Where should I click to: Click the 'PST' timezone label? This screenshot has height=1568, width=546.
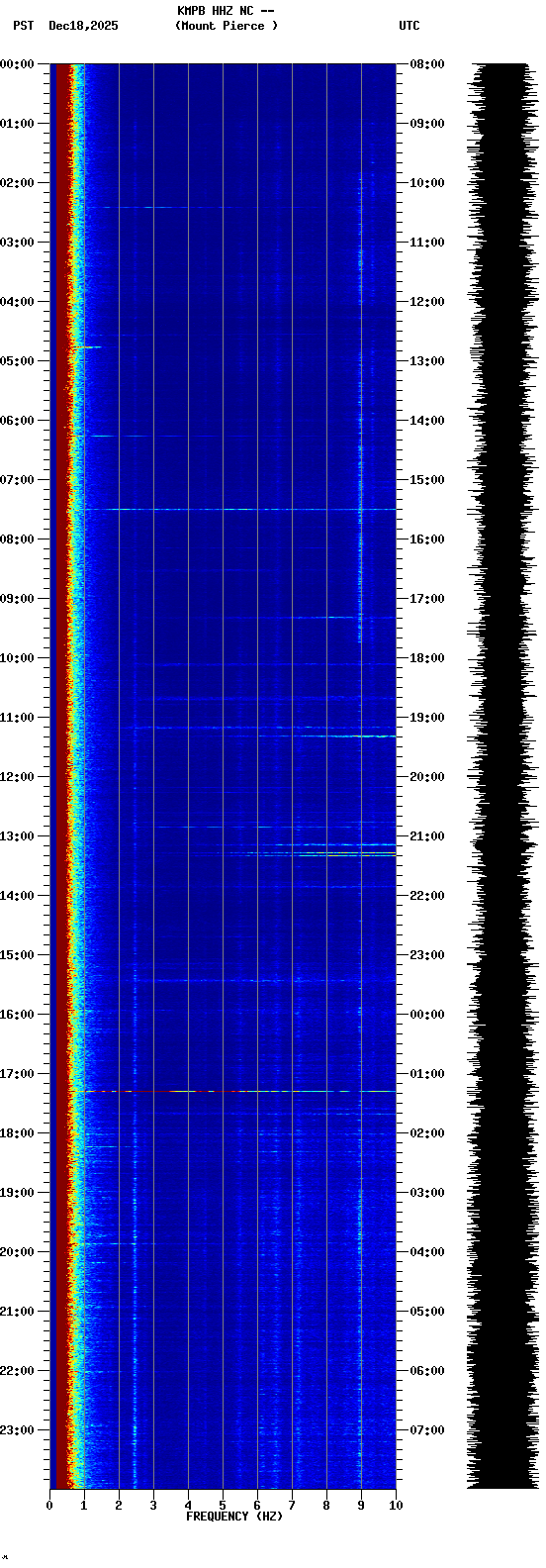pyautogui.click(x=23, y=26)
